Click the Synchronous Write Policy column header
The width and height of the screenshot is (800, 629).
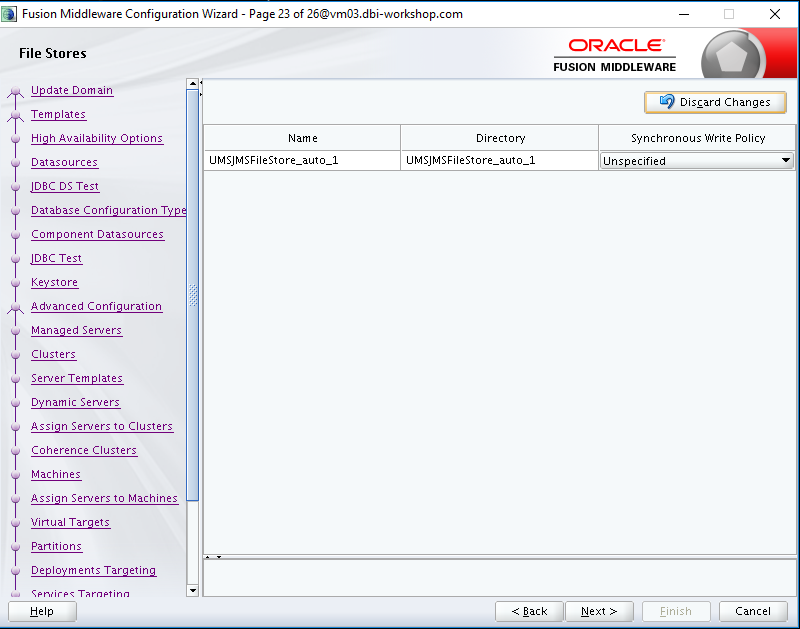pos(697,138)
